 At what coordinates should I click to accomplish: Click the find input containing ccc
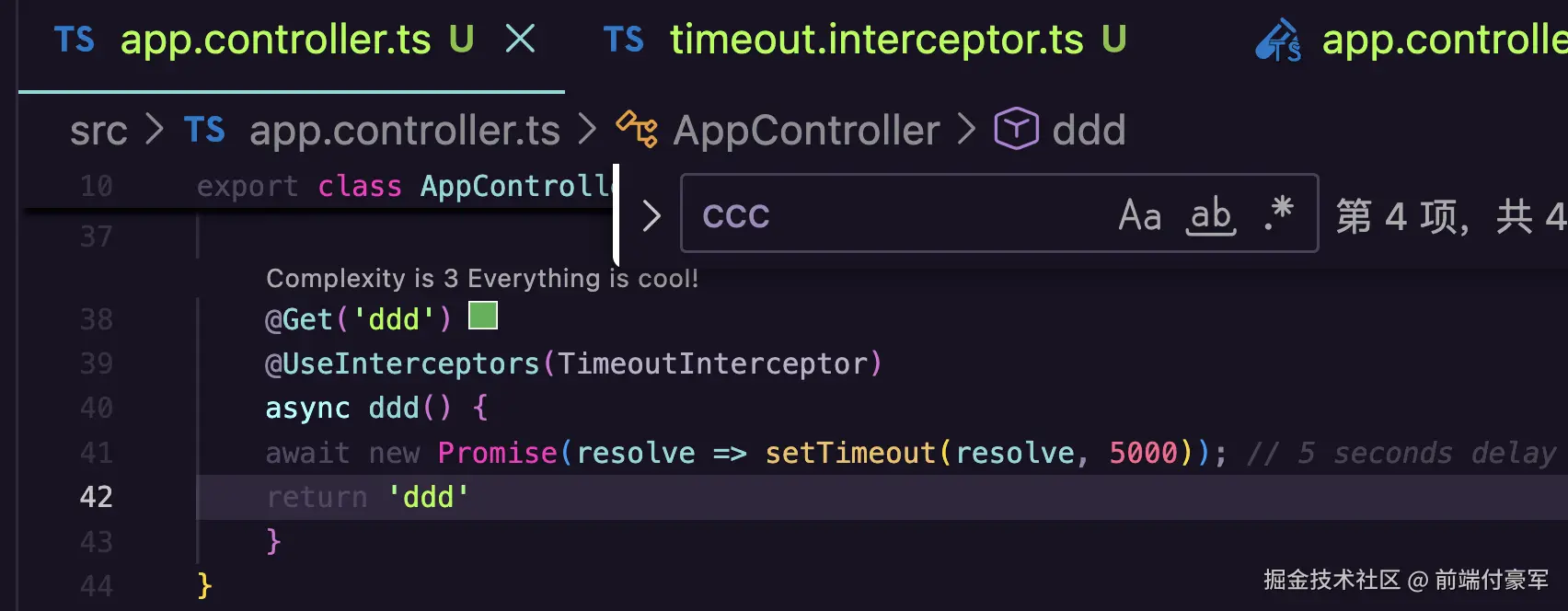coord(902,214)
